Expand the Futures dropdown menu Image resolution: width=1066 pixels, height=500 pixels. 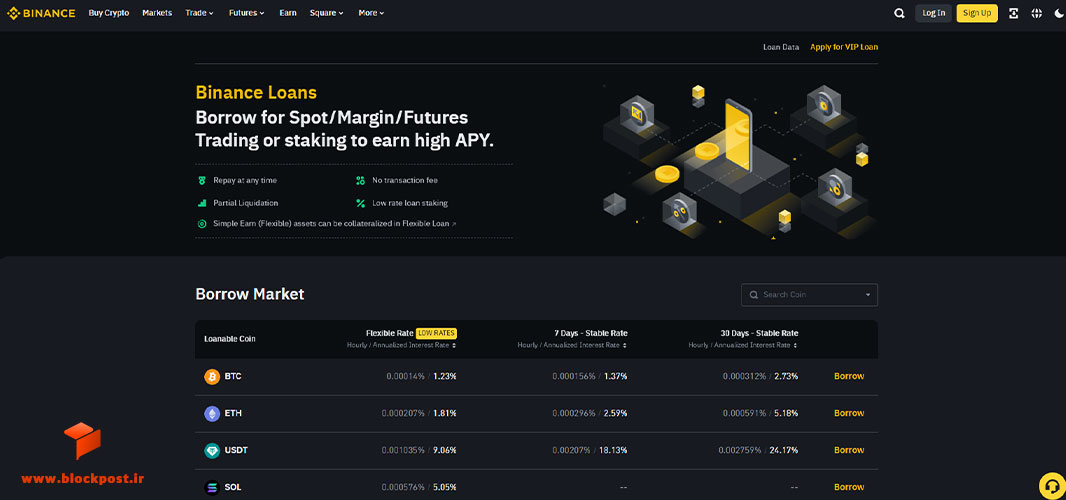pyautogui.click(x=246, y=13)
